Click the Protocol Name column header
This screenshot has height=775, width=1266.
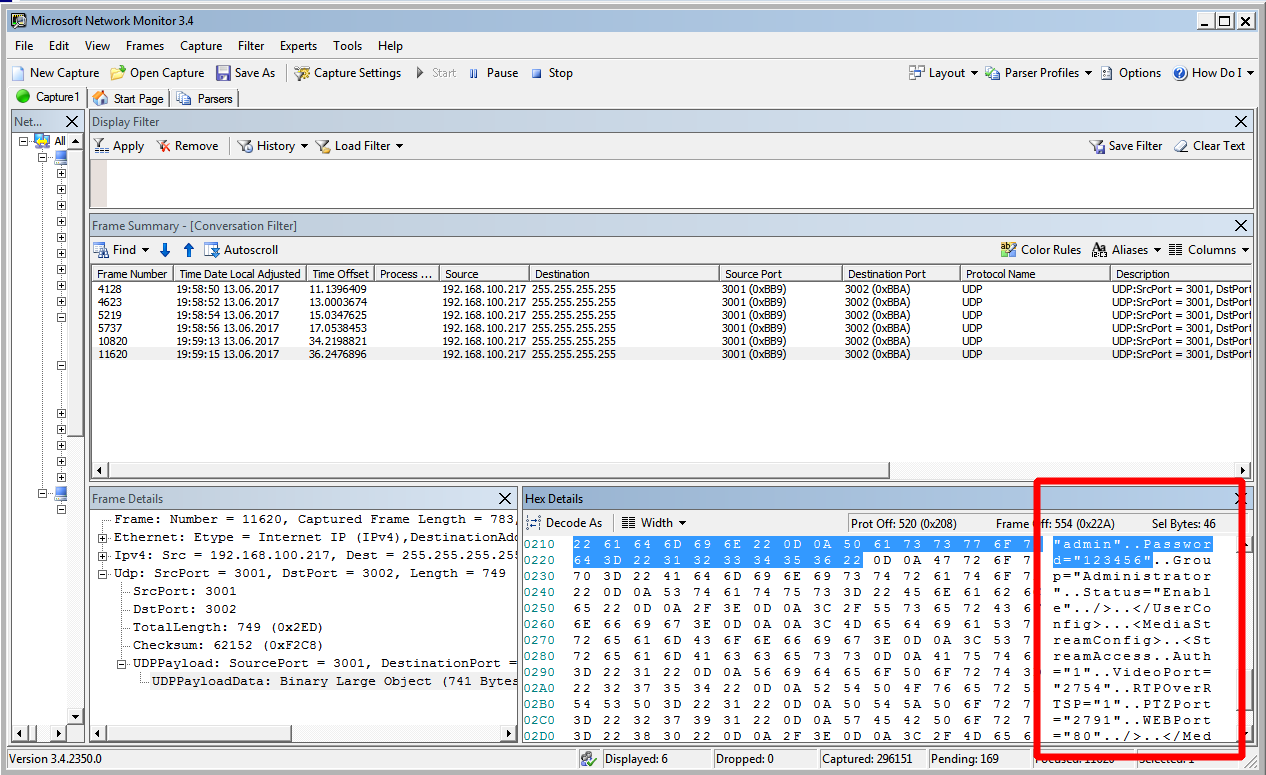pyautogui.click(x=1034, y=274)
